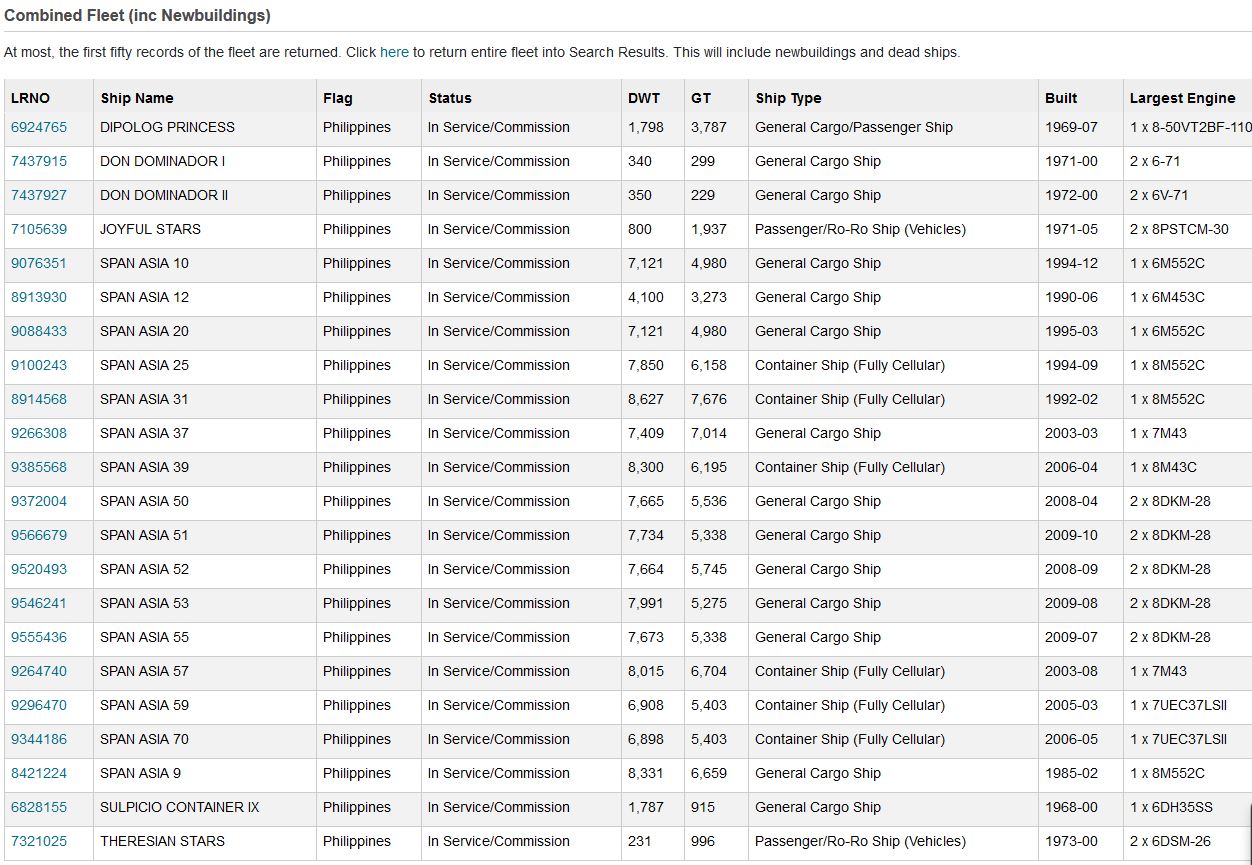Click the 'General Cargo/Passenger Ship' type cell

[854, 127]
